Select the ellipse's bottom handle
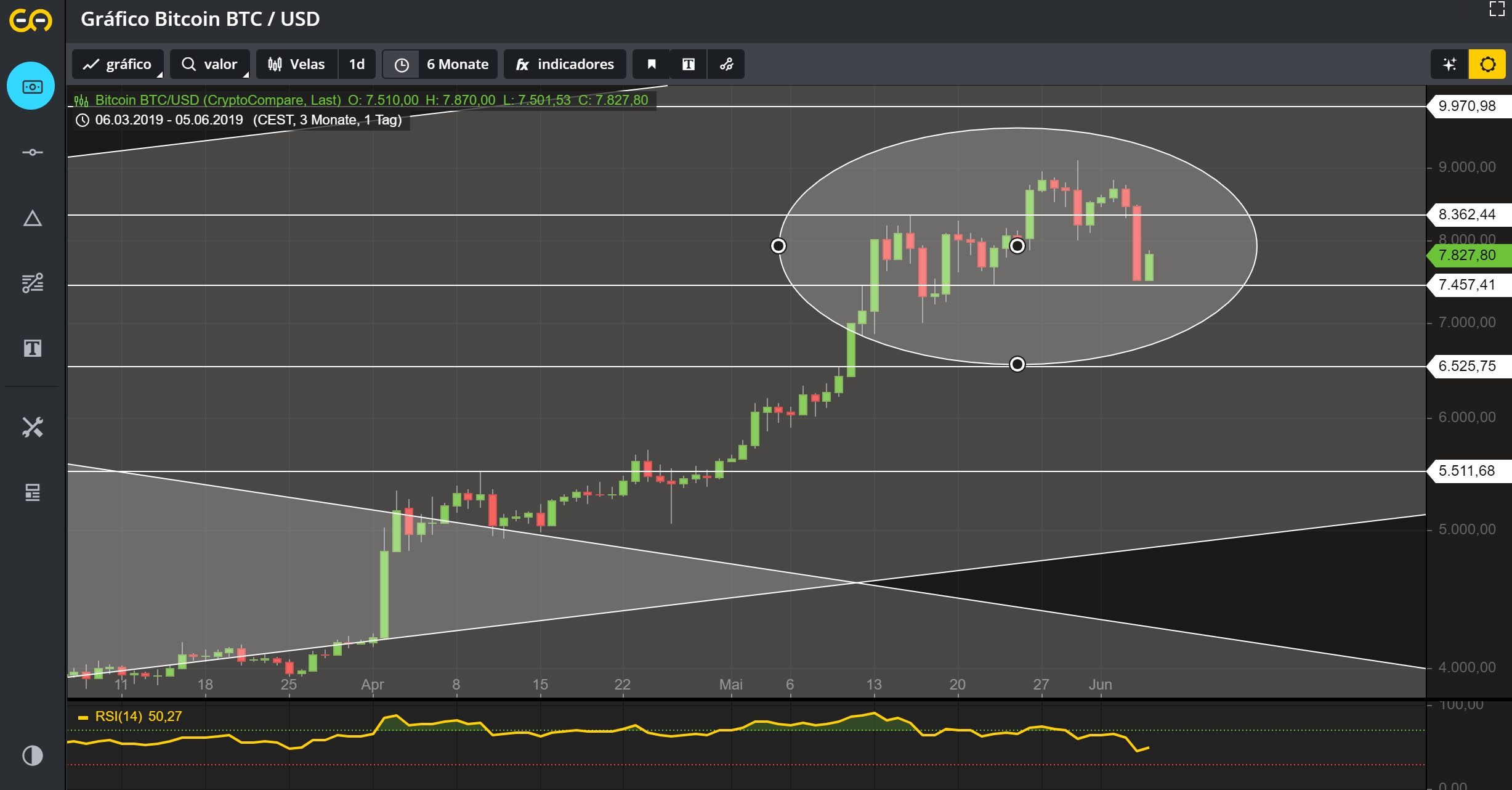This screenshot has height=790, width=1512. pyautogui.click(x=1017, y=364)
